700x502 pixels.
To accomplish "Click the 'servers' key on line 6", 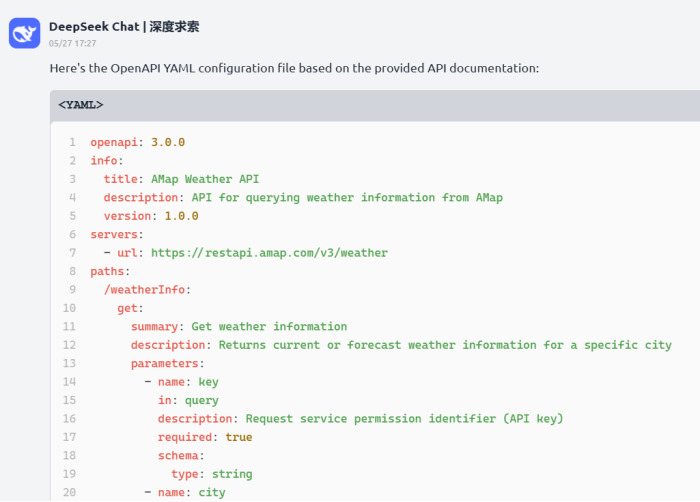I will [x=114, y=234].
